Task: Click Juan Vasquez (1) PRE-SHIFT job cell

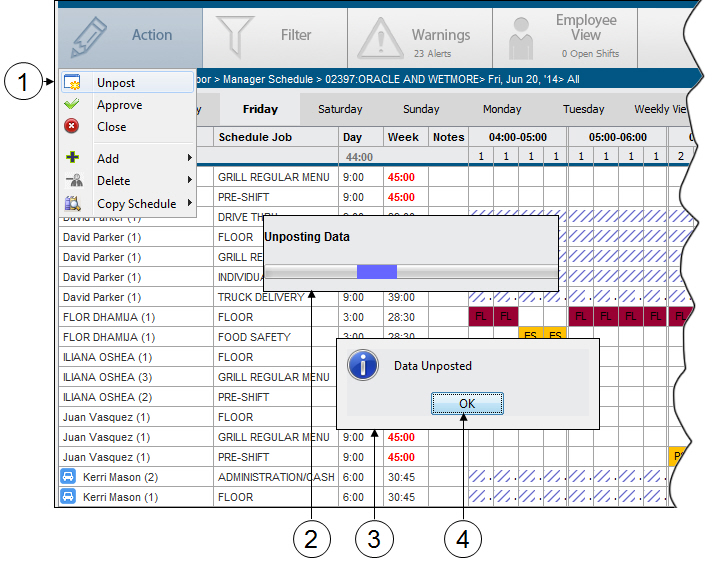Action: (275, 457)
